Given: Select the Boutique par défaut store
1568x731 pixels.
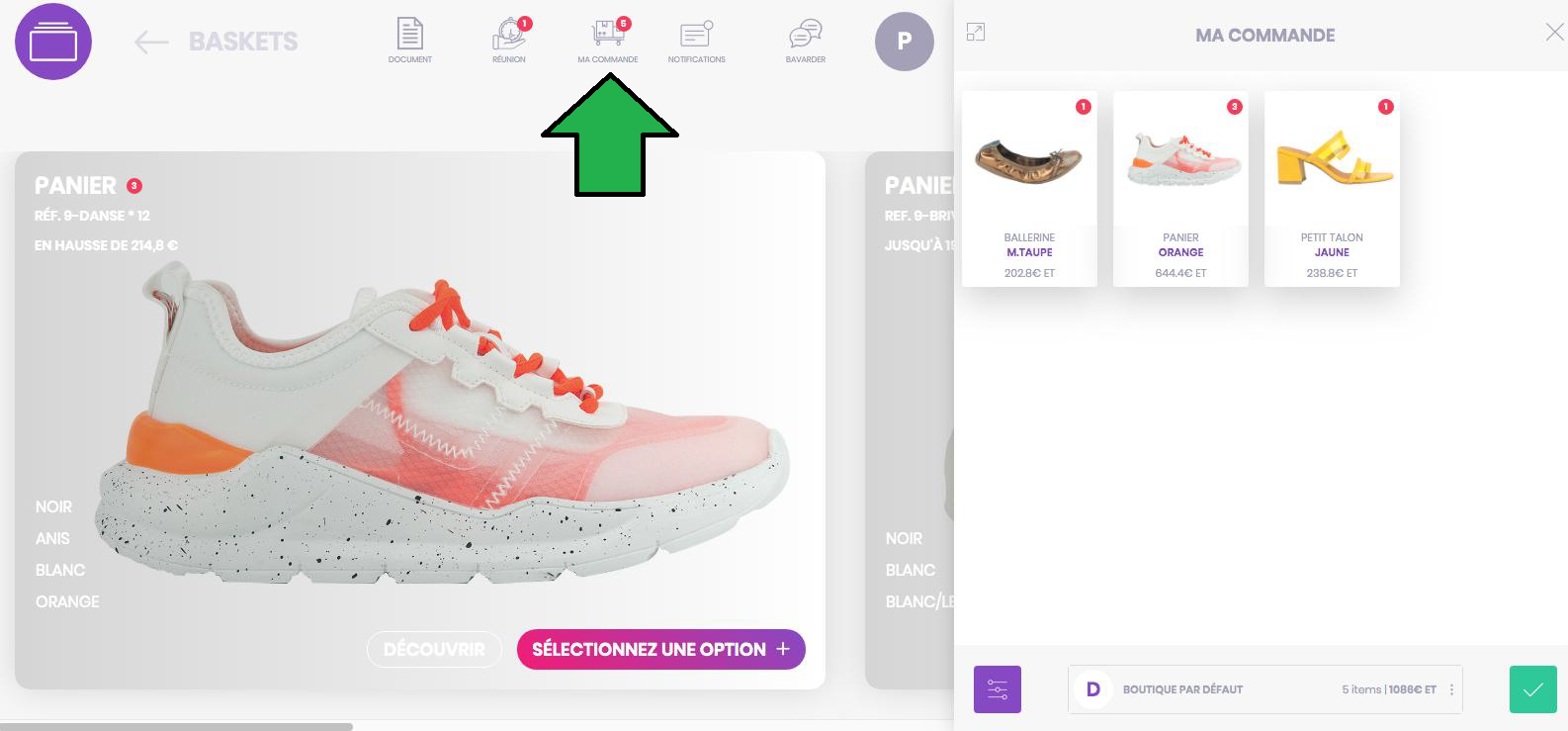Looking at the screenshot, I should (1264, 689).
